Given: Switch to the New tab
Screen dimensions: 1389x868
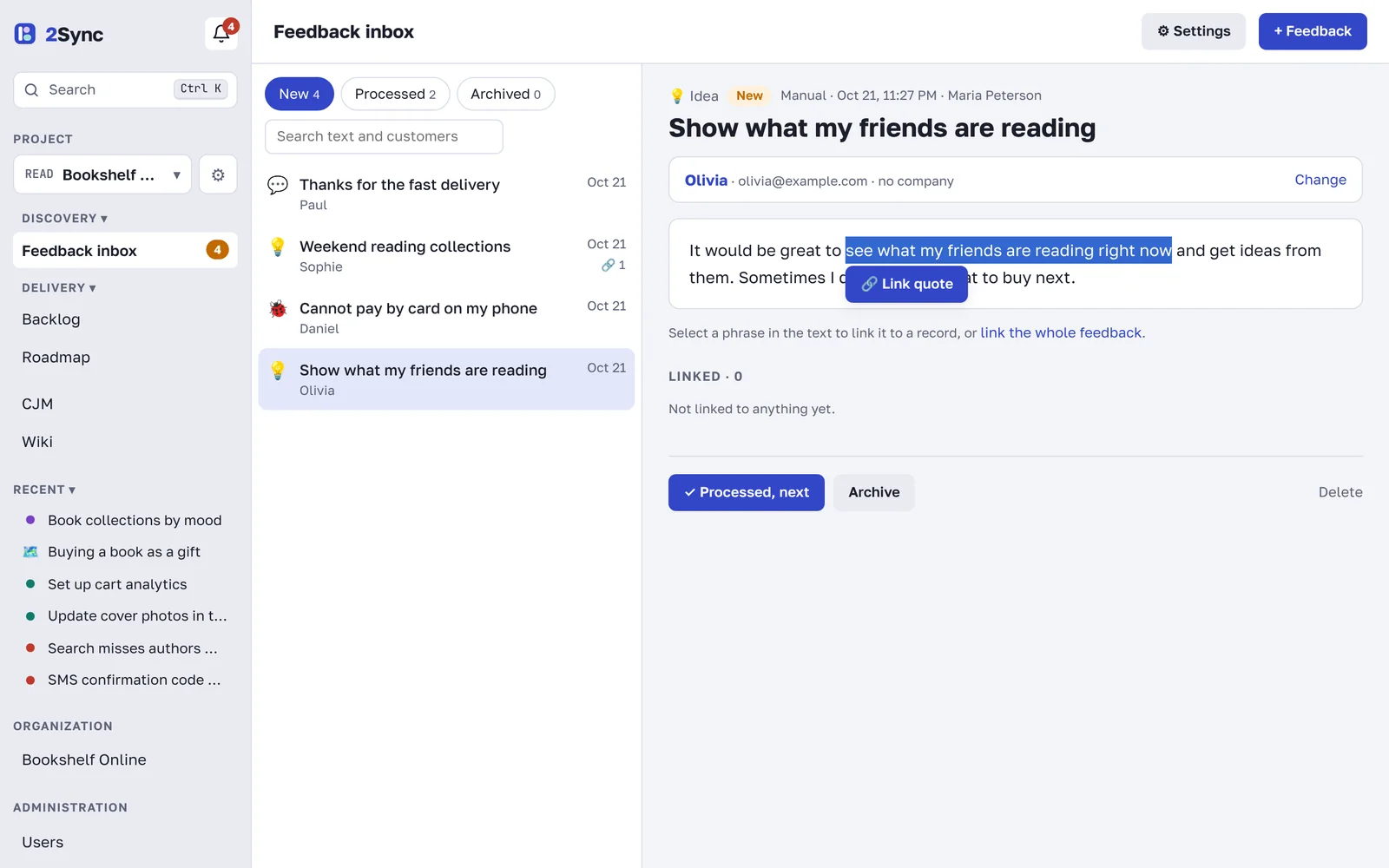Looking at the screenshot, I should 300,94.
